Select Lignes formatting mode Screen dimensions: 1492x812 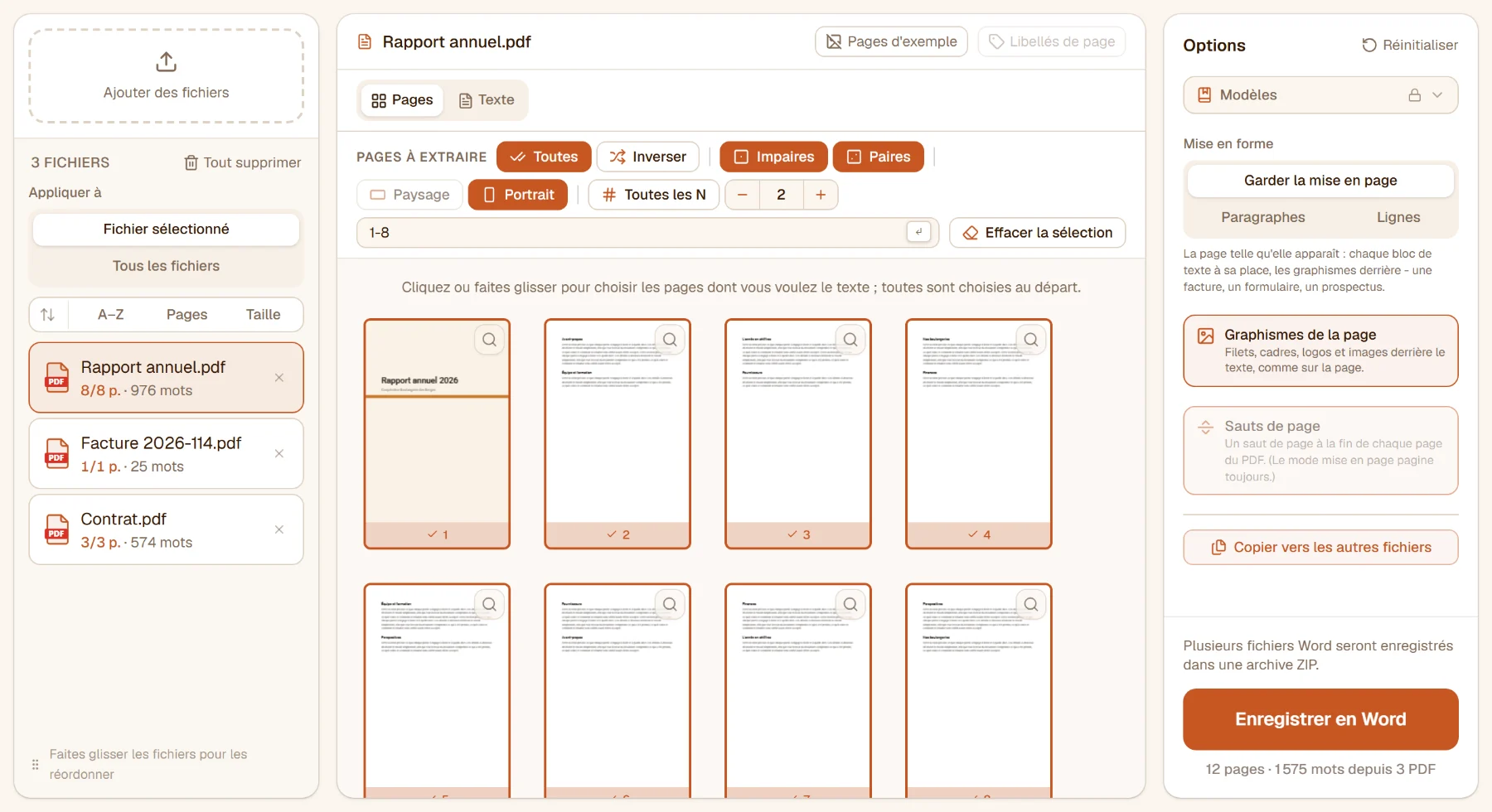point(1398,217)
